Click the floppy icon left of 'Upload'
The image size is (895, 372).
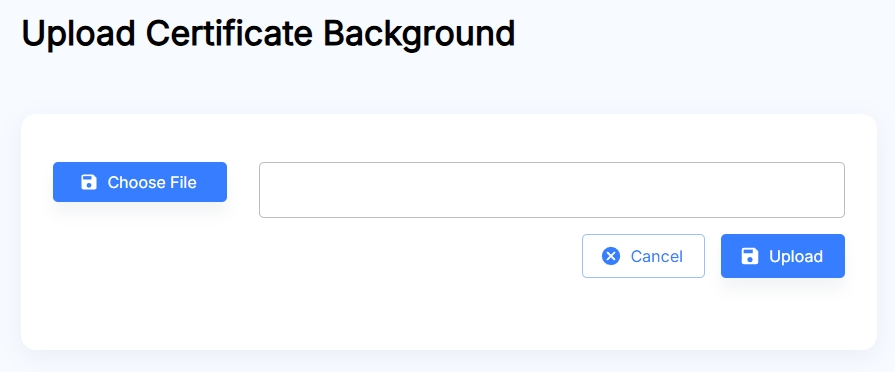pos(749,256)
